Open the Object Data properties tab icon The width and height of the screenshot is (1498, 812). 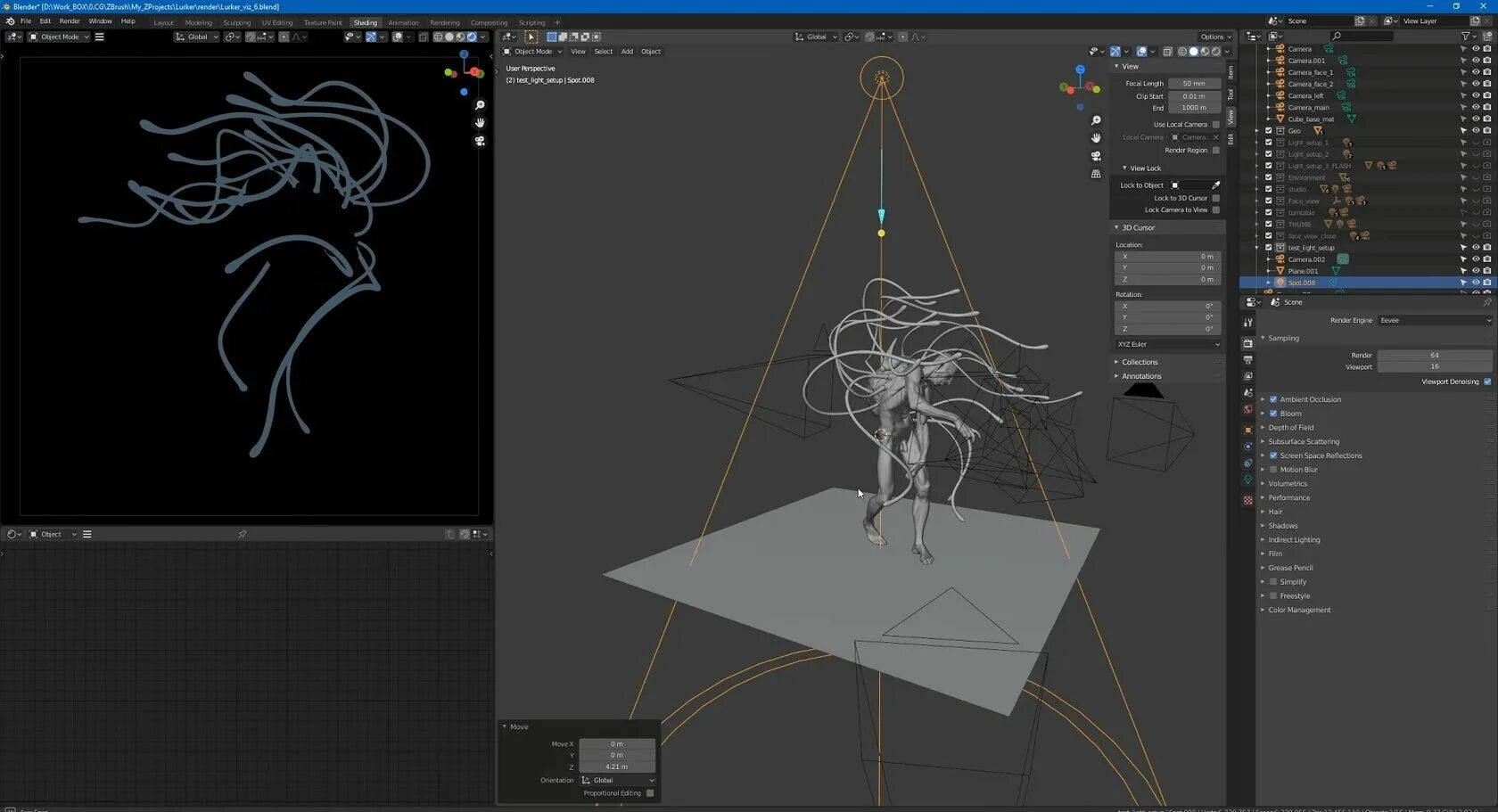point(1247,480)
